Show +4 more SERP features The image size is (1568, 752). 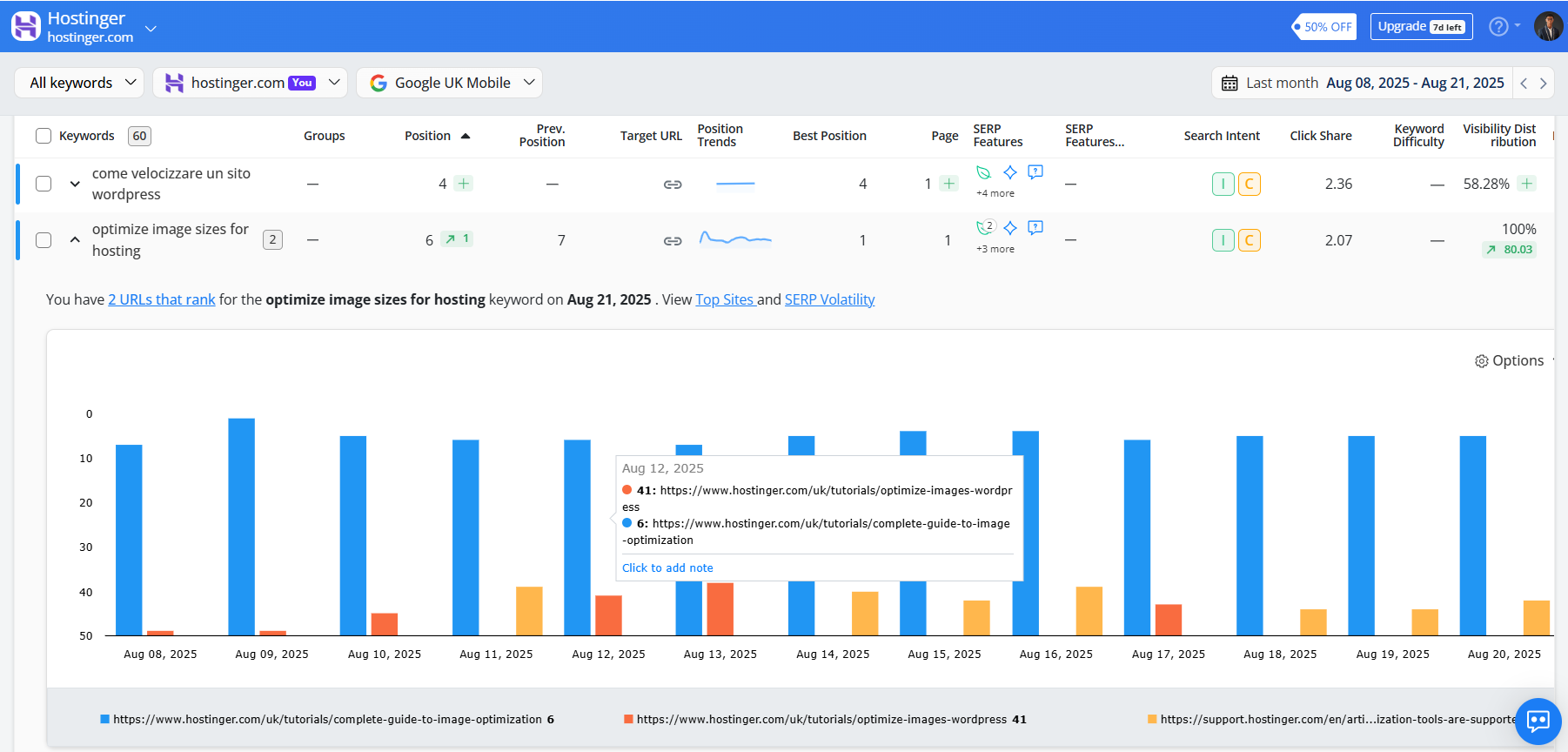click(995, 193)
